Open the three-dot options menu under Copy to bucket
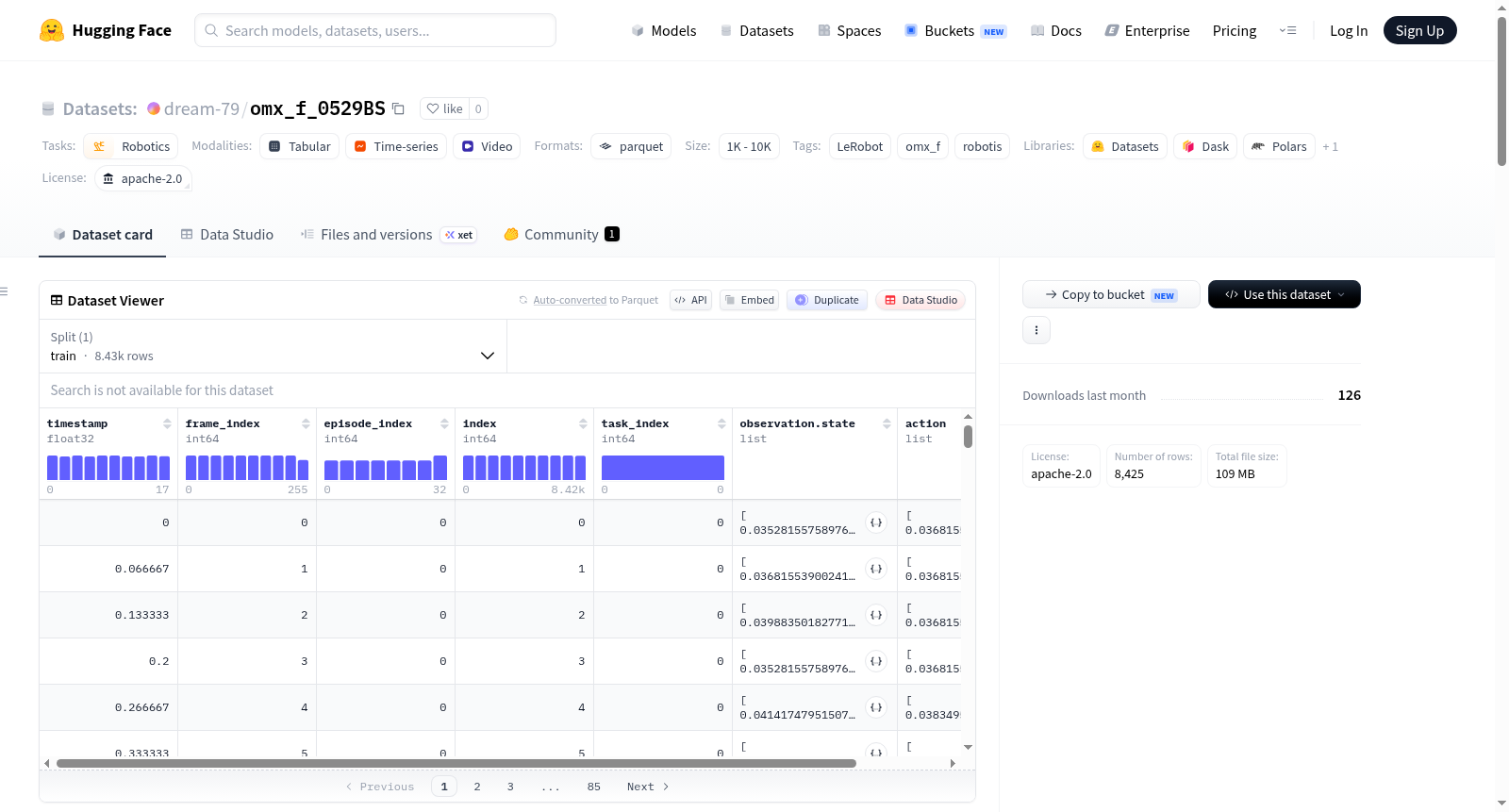The height and width of the screenshot is (812, 1509). tap(1036, 330)
